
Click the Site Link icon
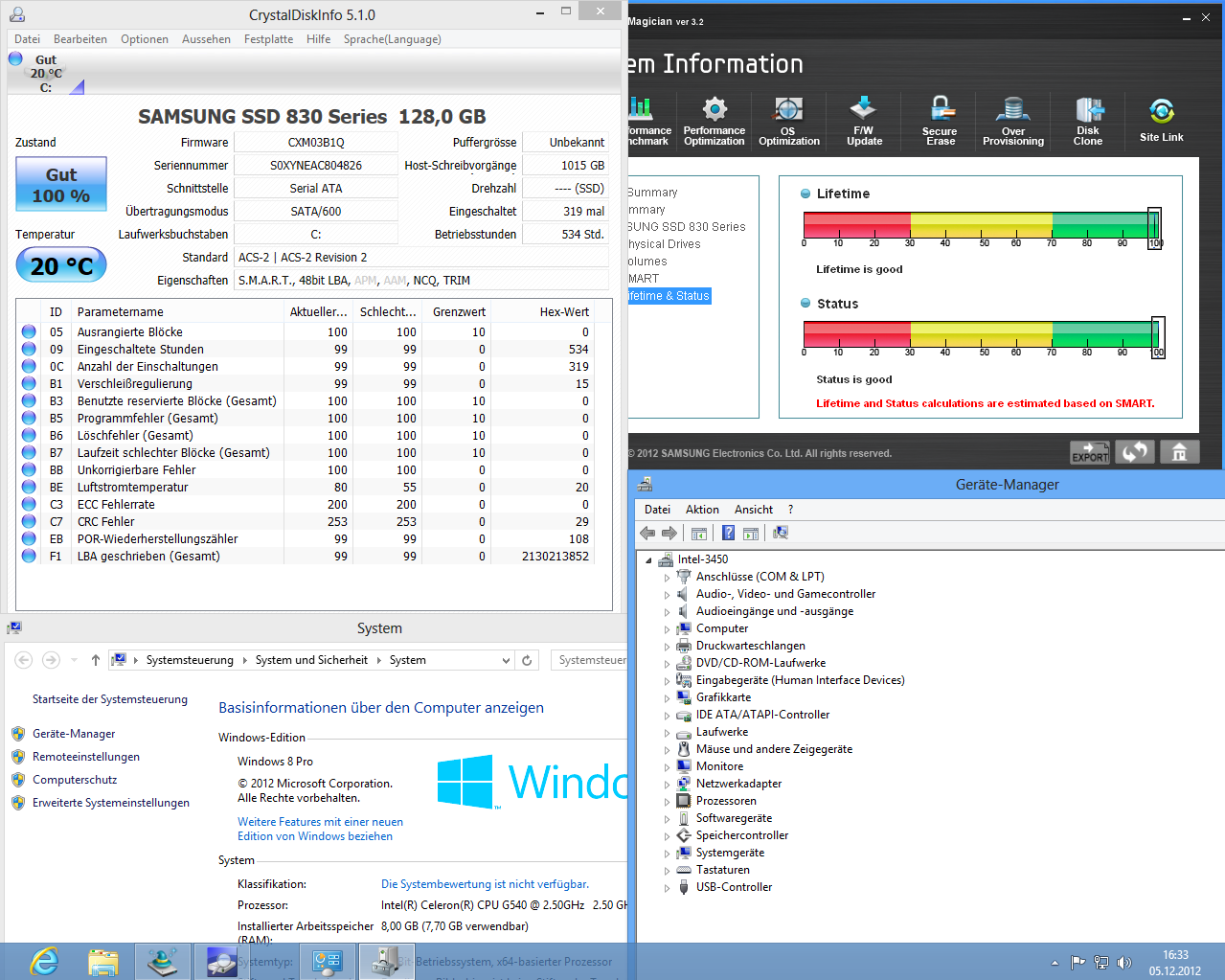1162,120
